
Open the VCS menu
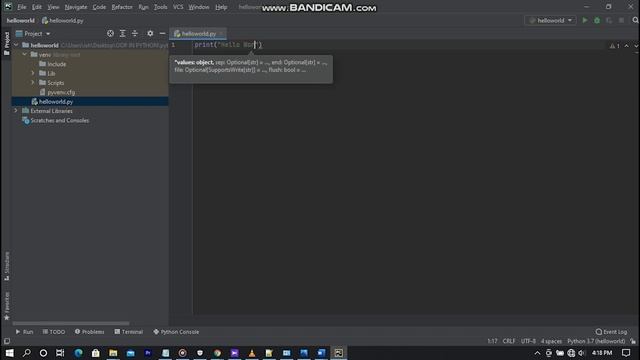pyautogui.click(x=178, y=7)
